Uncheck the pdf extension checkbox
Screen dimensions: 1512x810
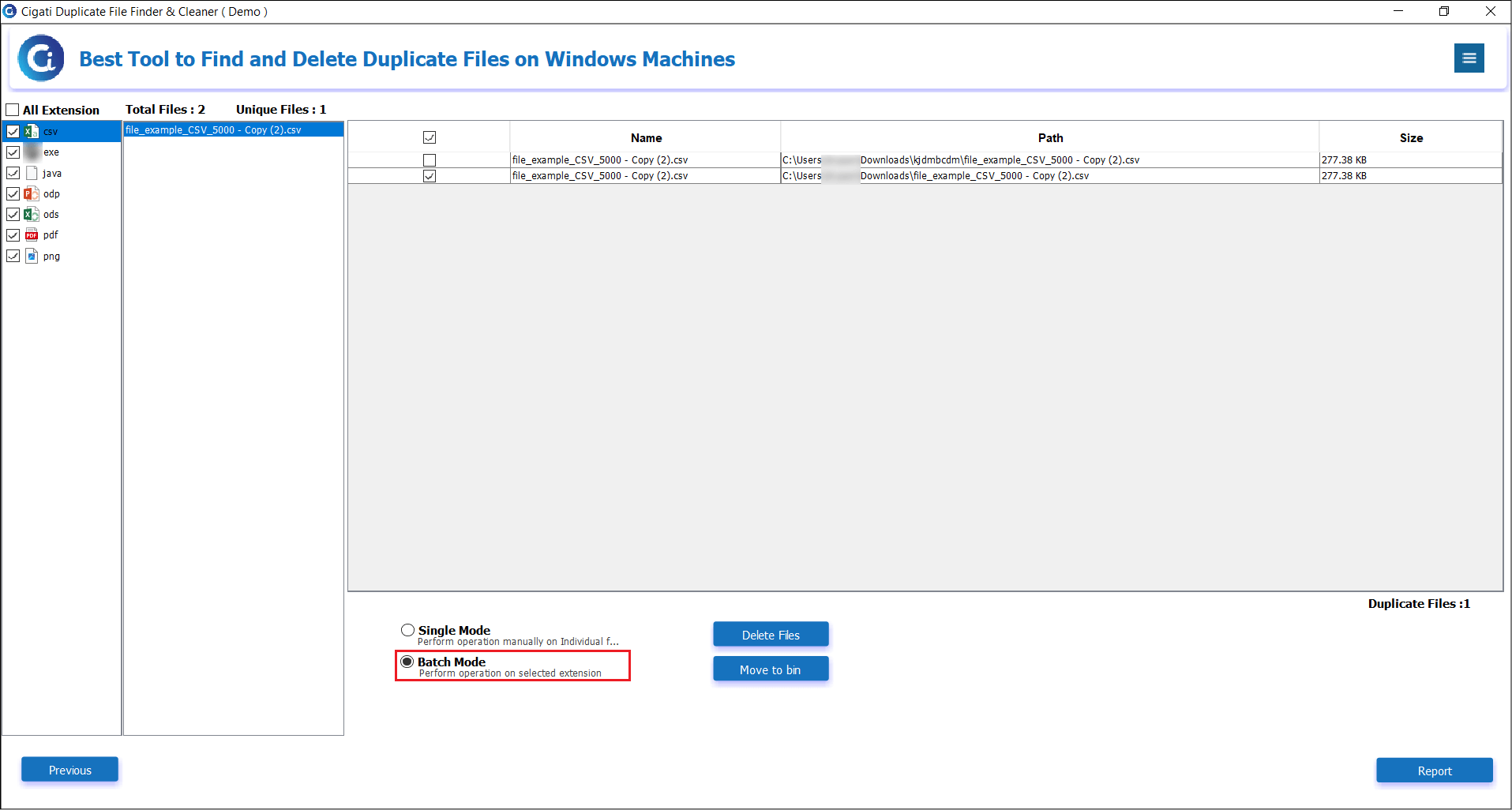point(13,234)
